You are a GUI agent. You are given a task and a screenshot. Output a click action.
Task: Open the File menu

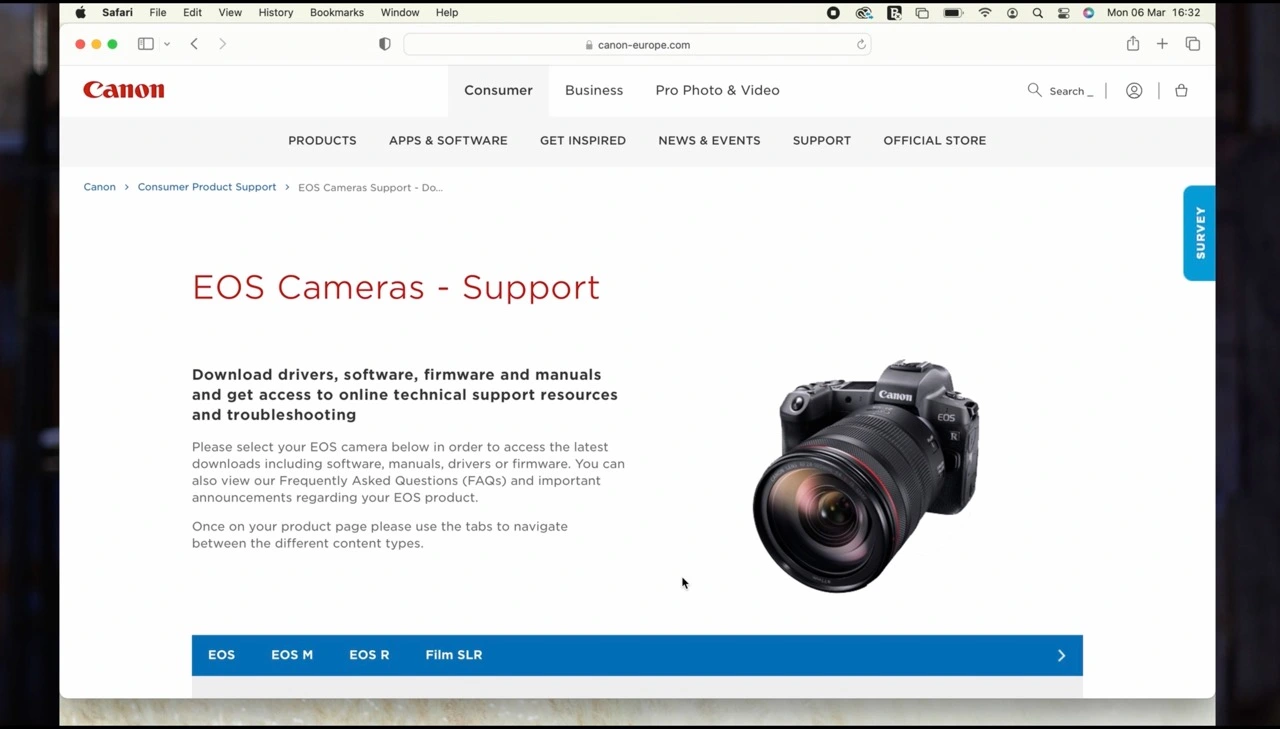(x=158, y=13)
